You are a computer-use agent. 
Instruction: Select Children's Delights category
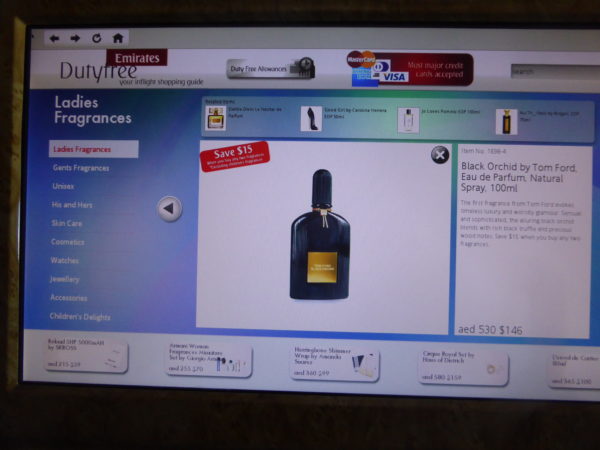tap(80, 317)
